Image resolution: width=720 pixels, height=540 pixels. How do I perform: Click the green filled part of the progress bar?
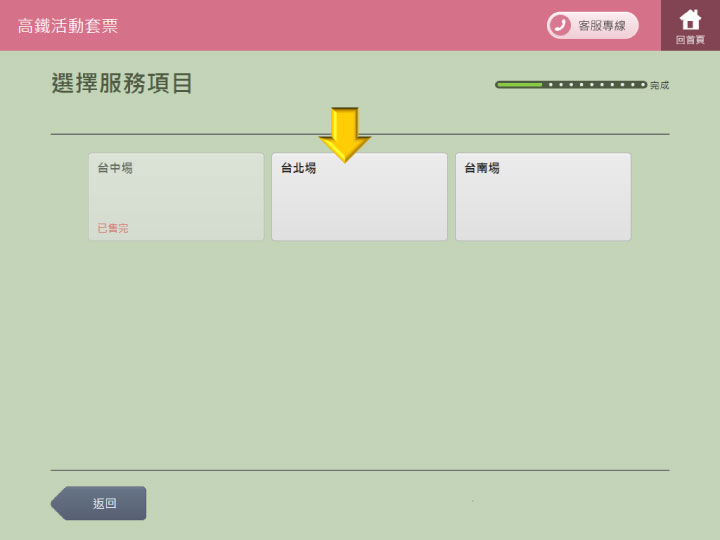519,85
